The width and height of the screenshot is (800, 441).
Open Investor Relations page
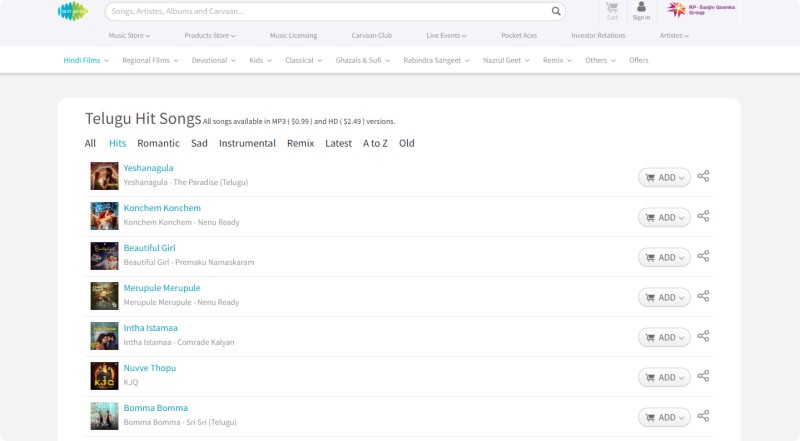598,36
